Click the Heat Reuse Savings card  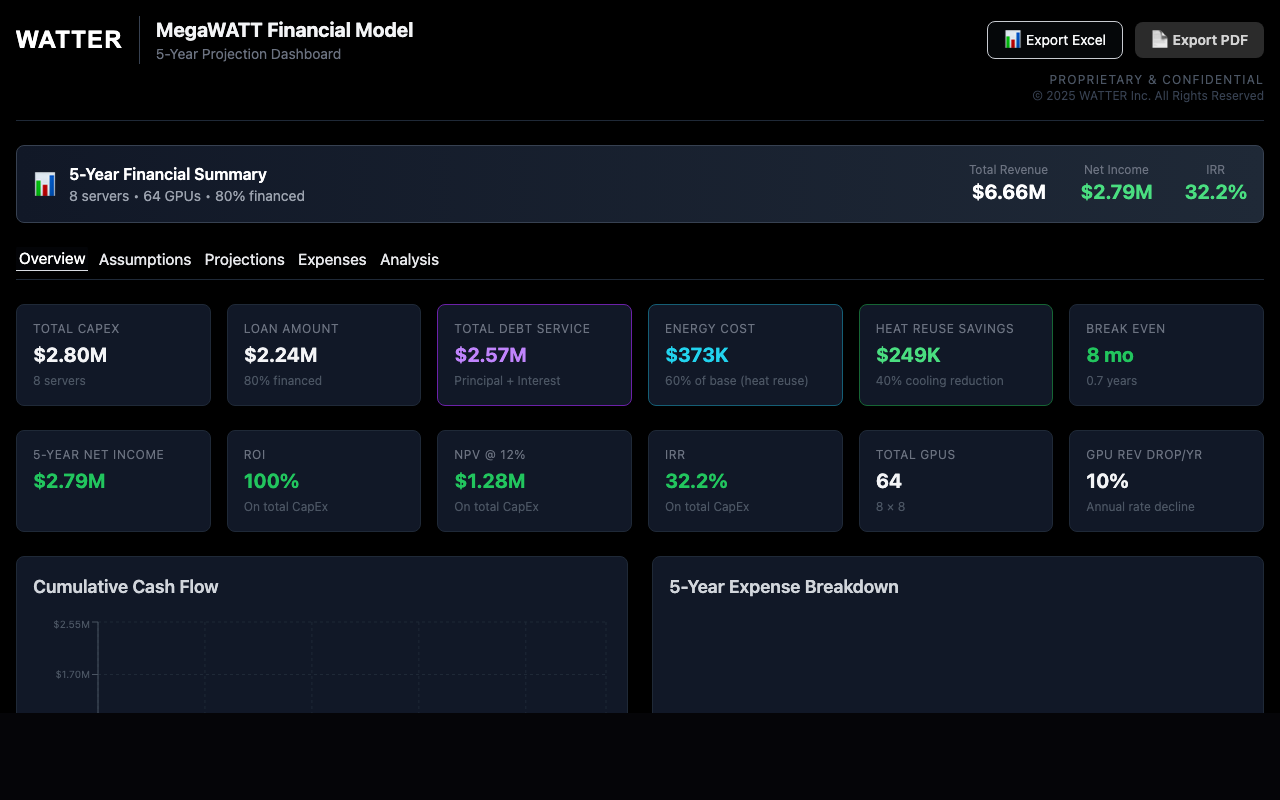(955, 355)
